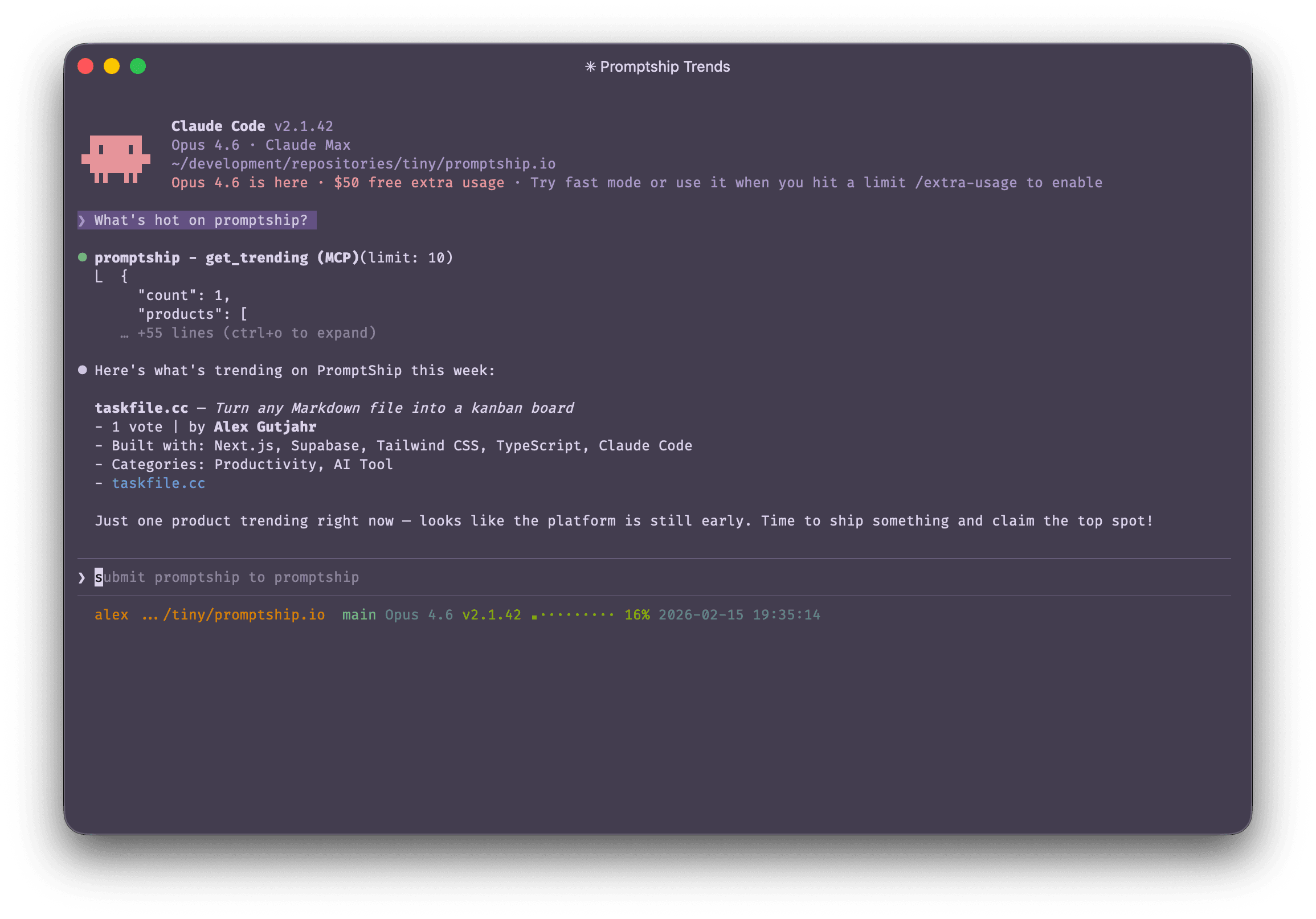Click the chevron at the input prompt
Screen dimensions: 1316x919
81,577
